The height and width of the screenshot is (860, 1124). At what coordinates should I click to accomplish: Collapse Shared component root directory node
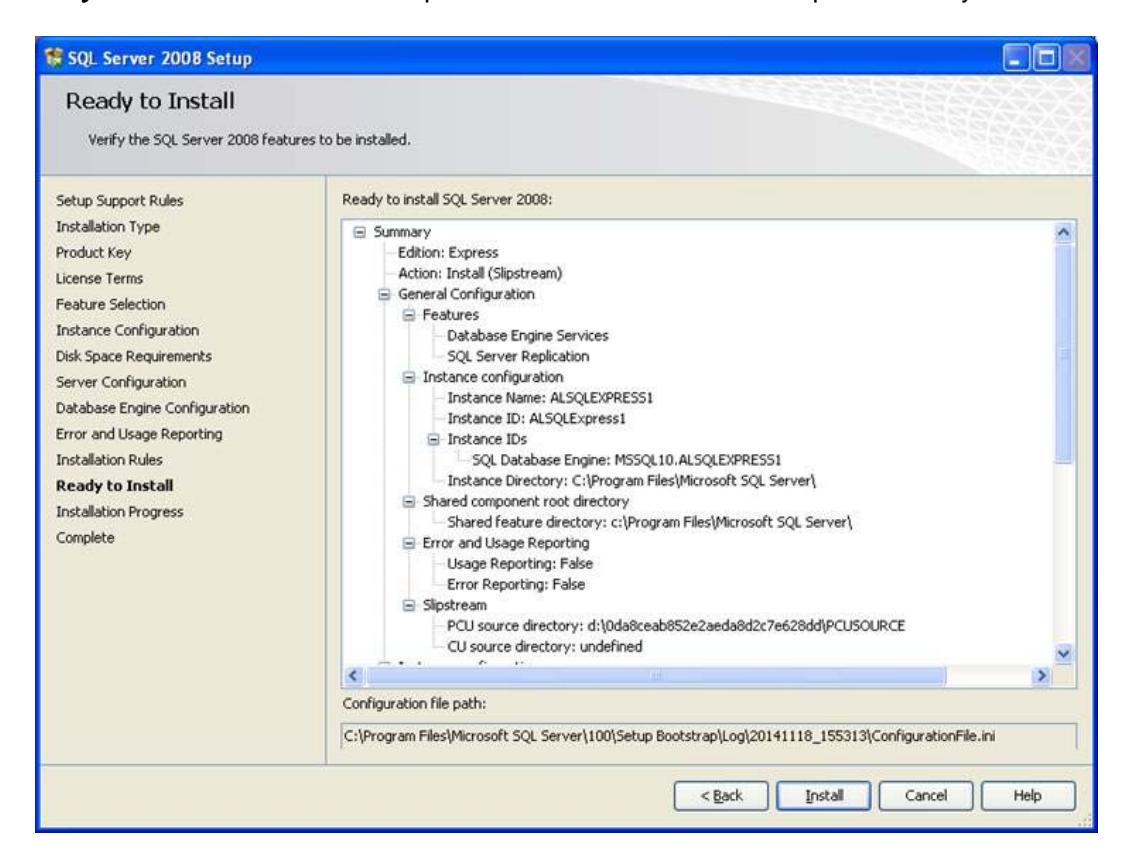409,502
